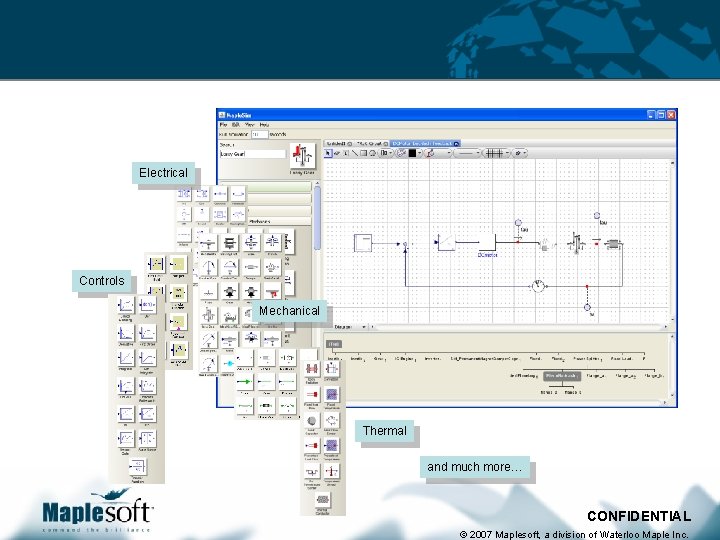Click the Thermal callout label
Screen dimensions: 720x540
[x=384, y=431]
